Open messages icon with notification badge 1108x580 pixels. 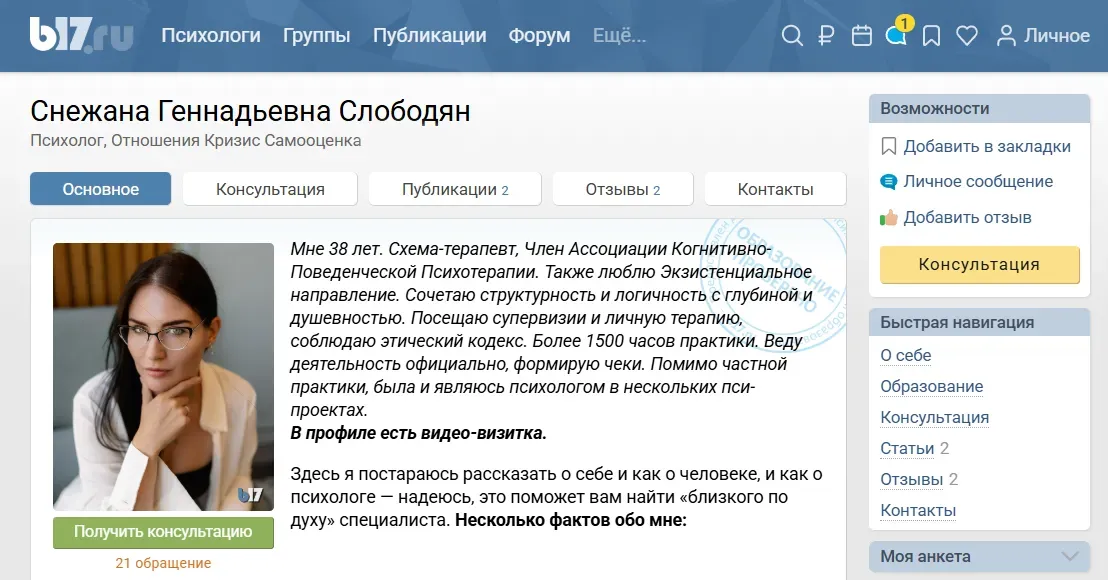(898, 32)
